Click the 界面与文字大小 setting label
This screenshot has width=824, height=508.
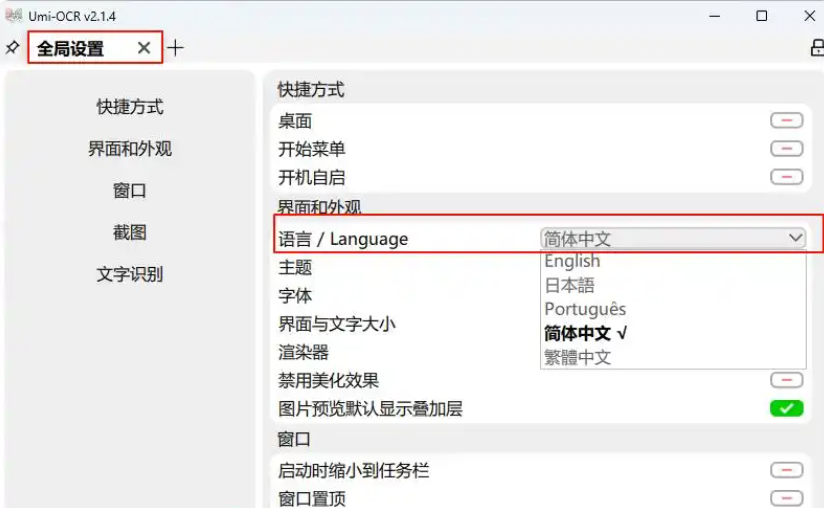click(x=337, y=324)
